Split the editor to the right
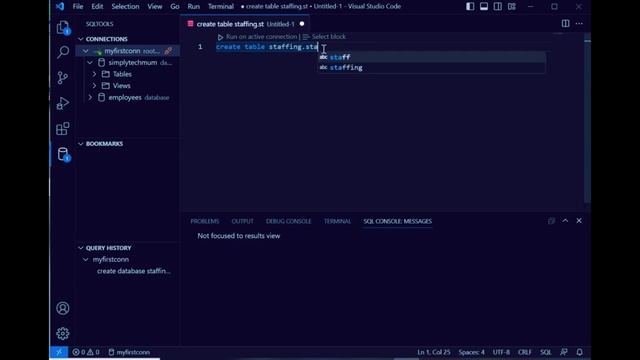 (565, 24)
